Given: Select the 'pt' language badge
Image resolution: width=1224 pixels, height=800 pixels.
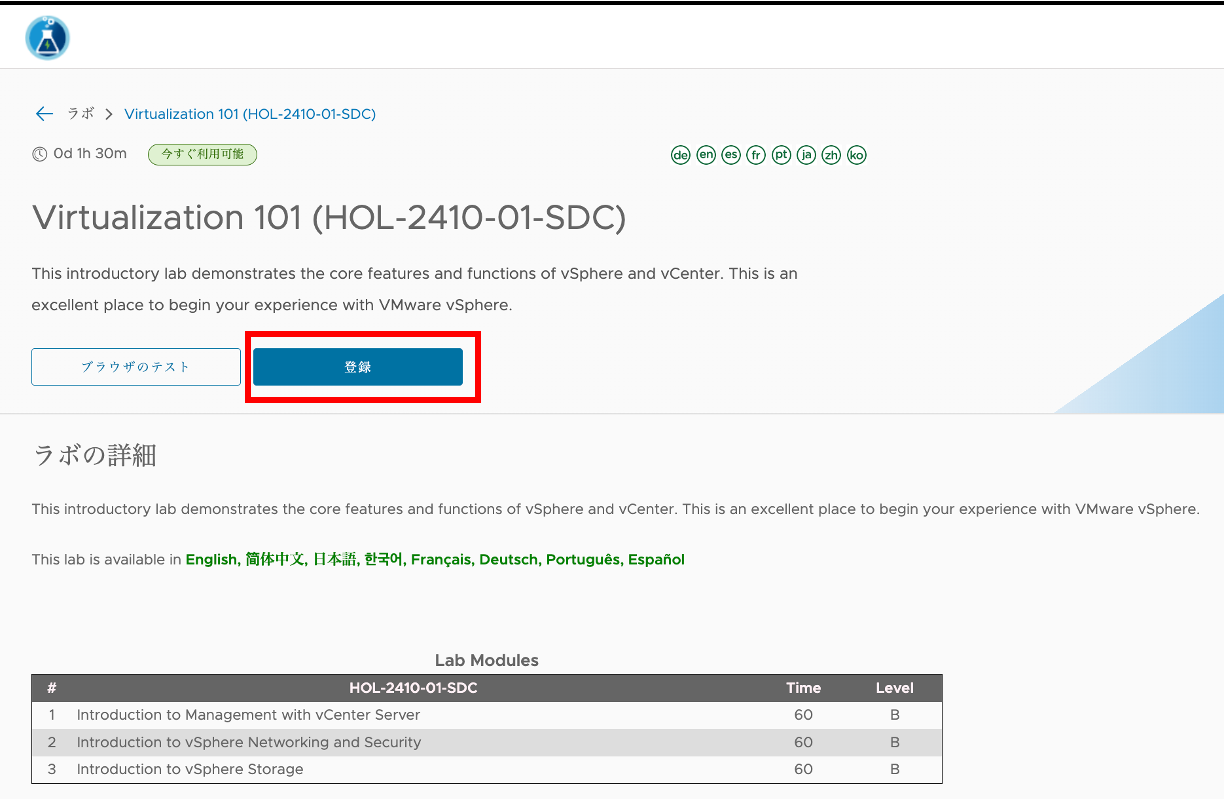Looking at the screenshot, I should 781,155.
